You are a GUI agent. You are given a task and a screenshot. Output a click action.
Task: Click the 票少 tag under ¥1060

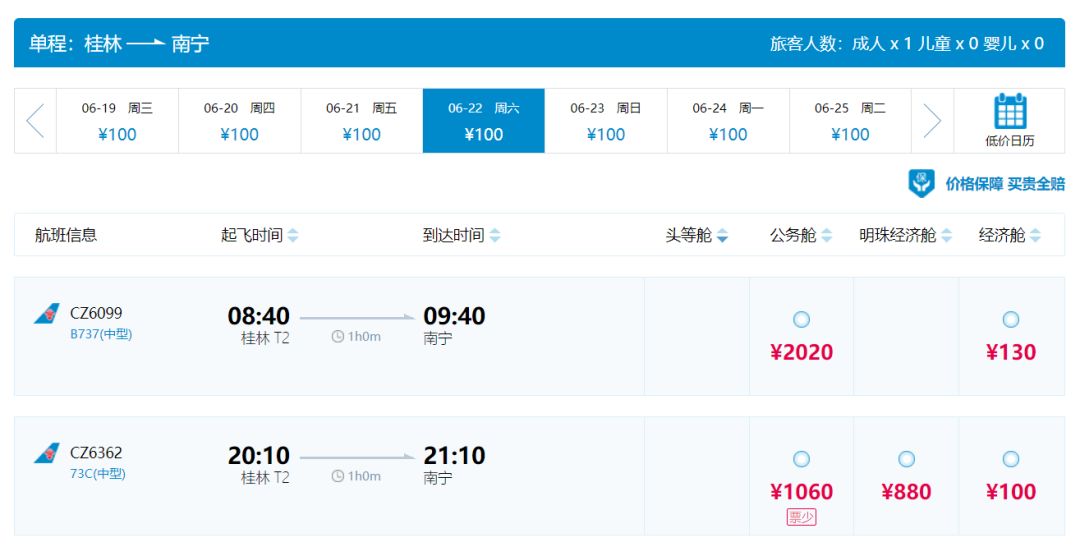point(801,517)
